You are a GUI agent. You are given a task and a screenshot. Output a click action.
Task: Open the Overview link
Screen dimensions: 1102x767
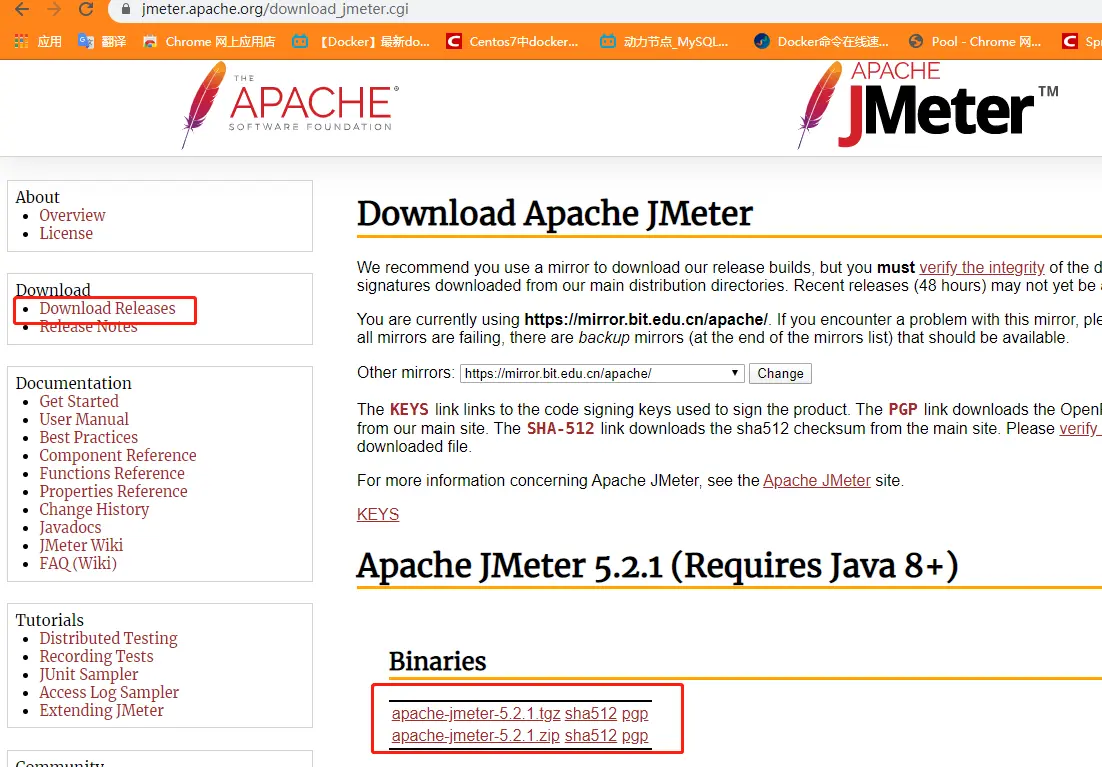pyautogui.click(x=72, y=215)
